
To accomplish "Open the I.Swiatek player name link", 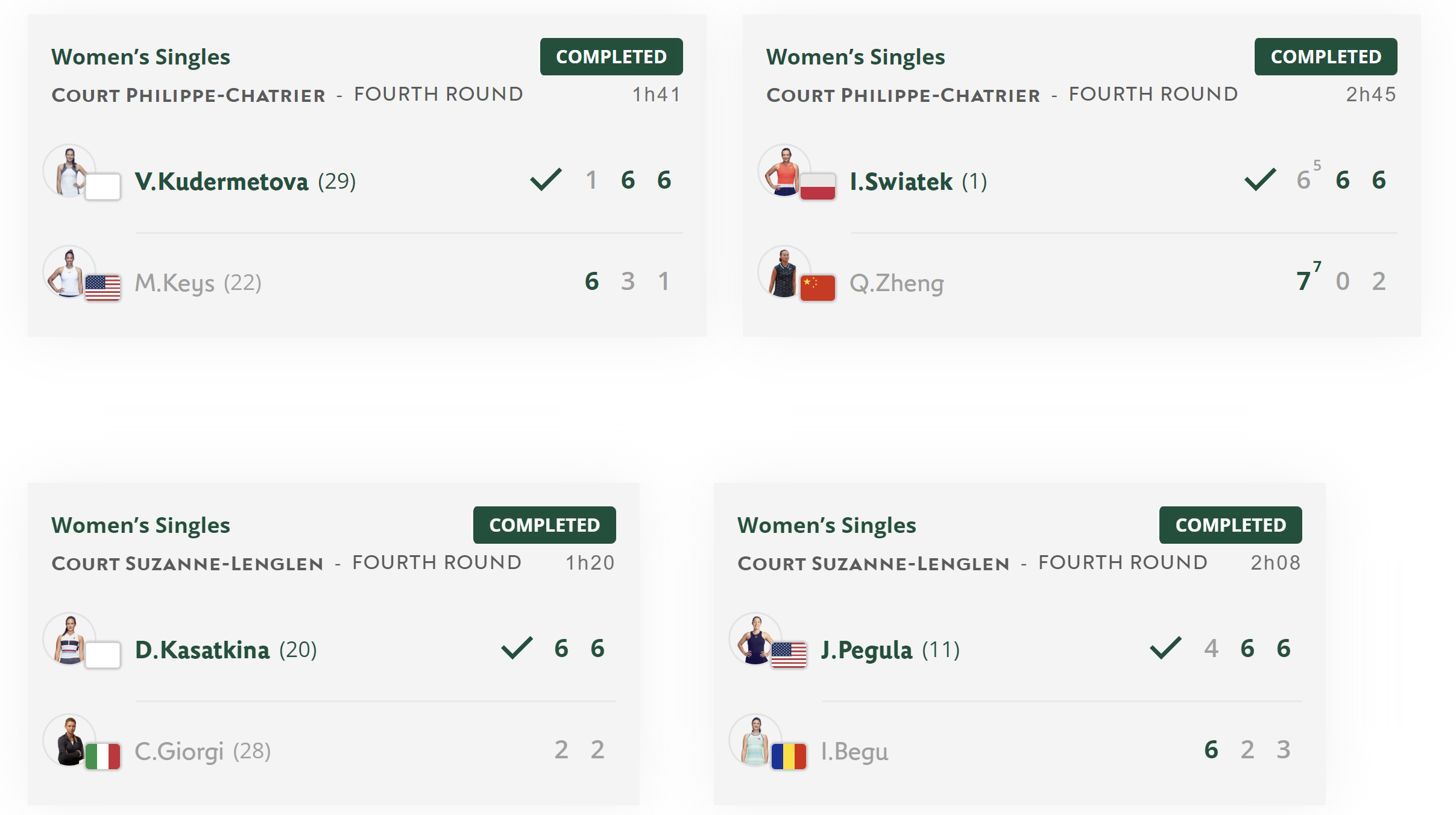I will [901, 181].
